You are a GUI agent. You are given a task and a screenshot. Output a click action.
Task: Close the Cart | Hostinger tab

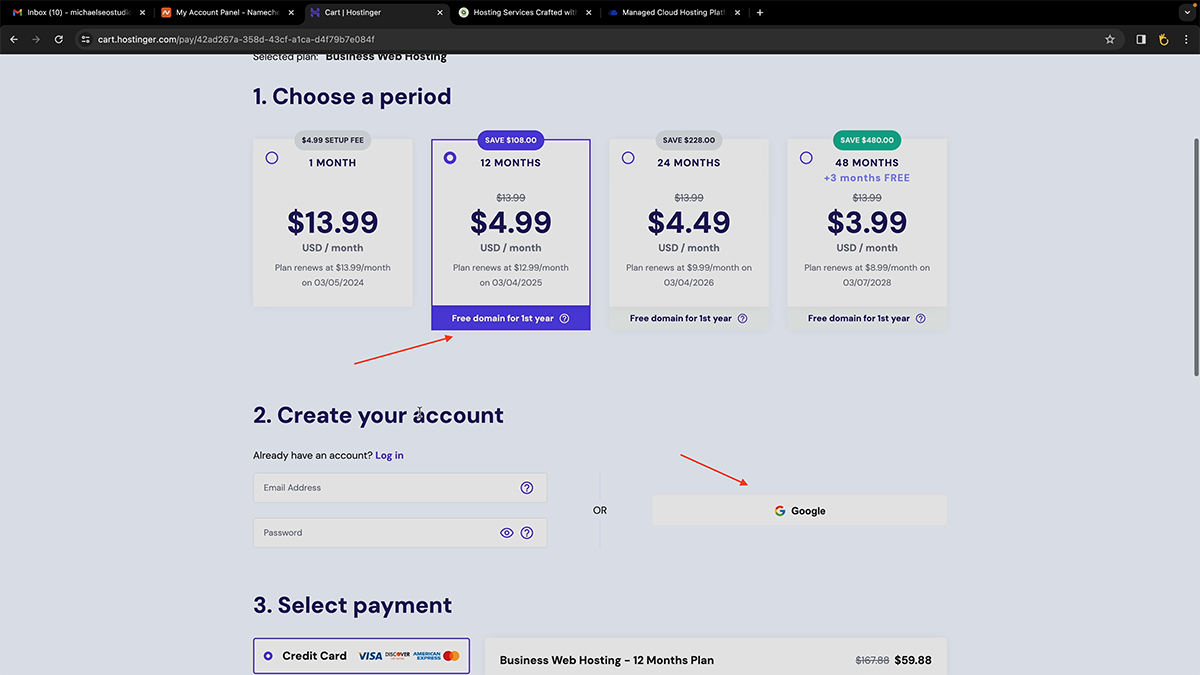tap(440, 13)
